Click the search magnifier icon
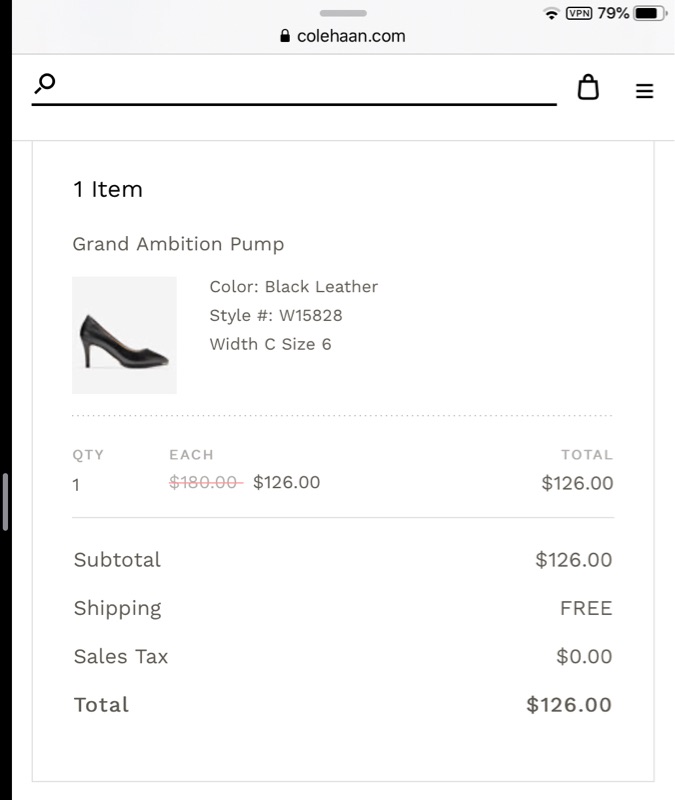 tap(45, 84)
